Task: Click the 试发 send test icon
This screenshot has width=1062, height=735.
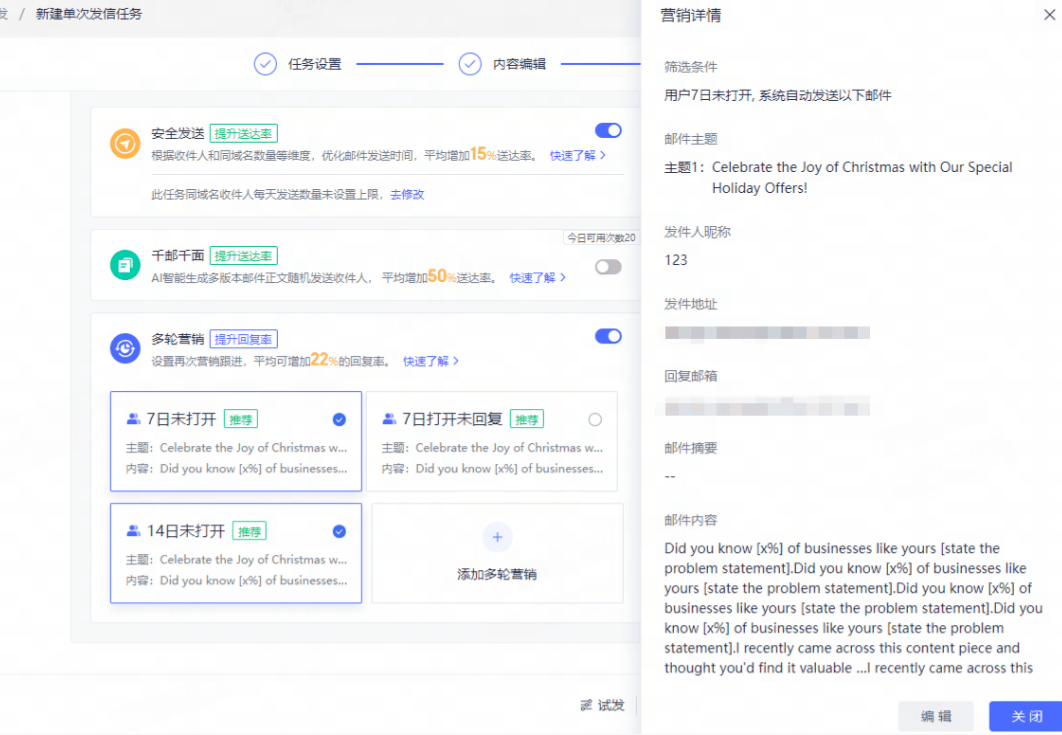Action: point(586,705)
